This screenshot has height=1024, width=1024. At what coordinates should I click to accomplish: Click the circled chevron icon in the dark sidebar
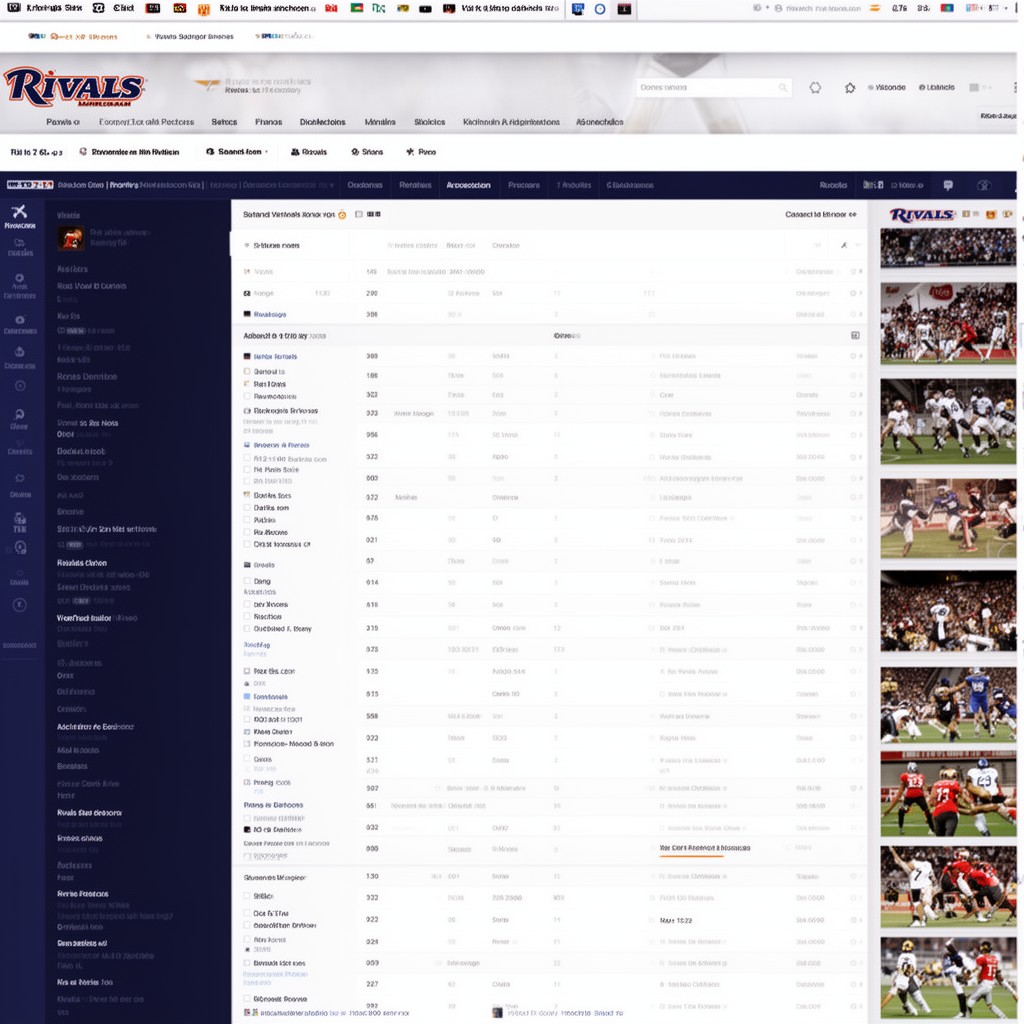[20, 605]
